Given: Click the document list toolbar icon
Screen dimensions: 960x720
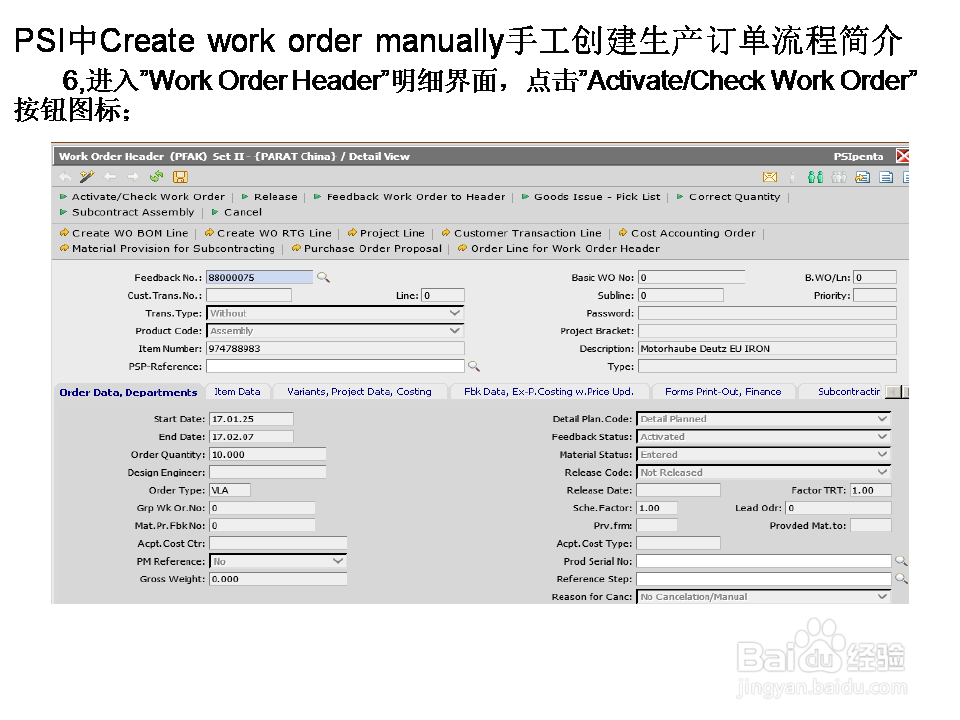Looking at the screenshot, I should point(886,177).
